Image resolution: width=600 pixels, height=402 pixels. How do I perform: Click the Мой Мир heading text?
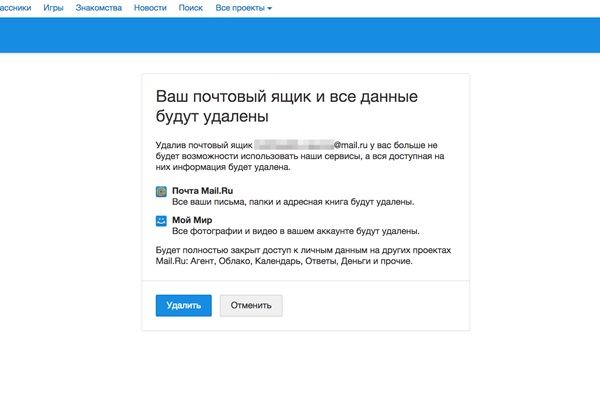(192, 220)
